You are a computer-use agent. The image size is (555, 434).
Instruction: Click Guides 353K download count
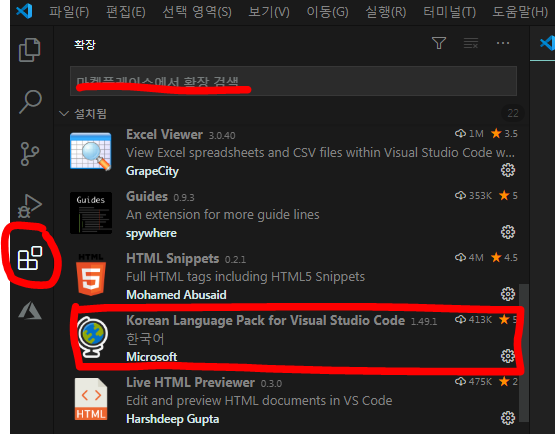(x=474, y=195)
